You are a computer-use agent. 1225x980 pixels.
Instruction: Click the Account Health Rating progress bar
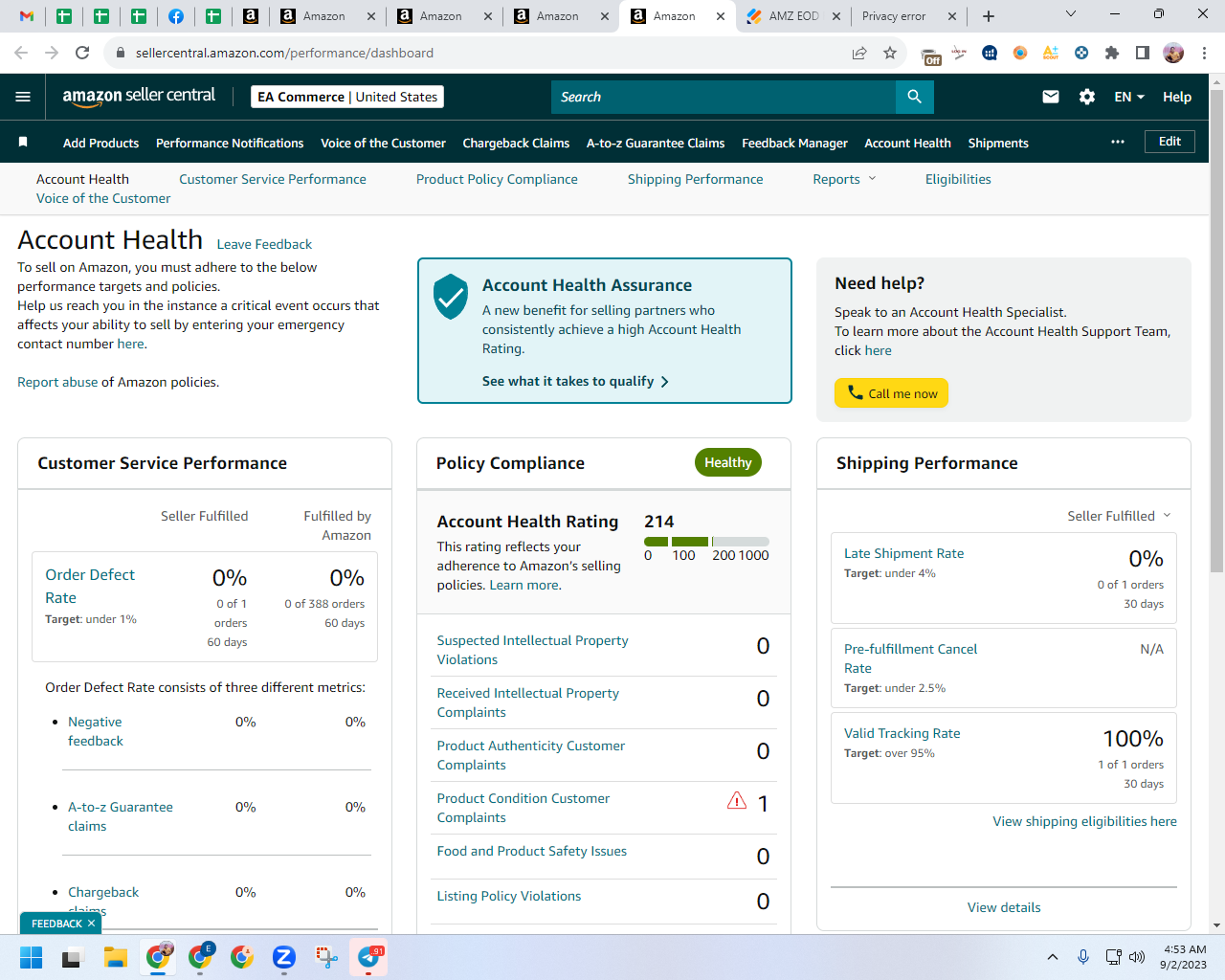click(706, 542)
